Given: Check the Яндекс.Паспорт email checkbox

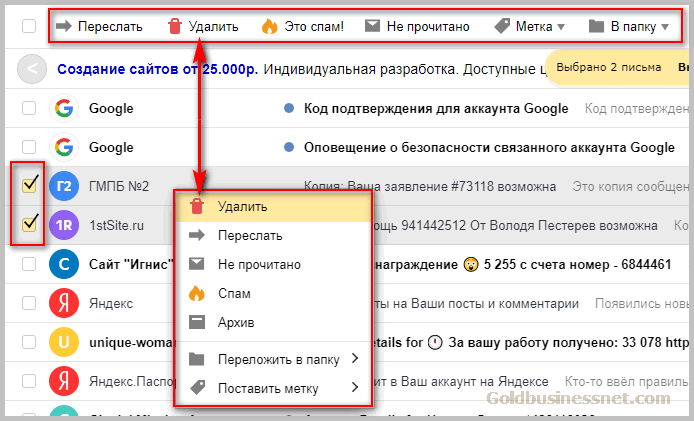Looking at the screenshot, I should [29, 381].
